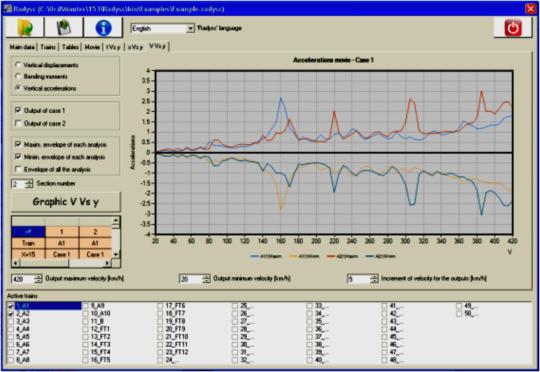Enable train checkbox number 50
540x372 pixels.
[459, 313]
